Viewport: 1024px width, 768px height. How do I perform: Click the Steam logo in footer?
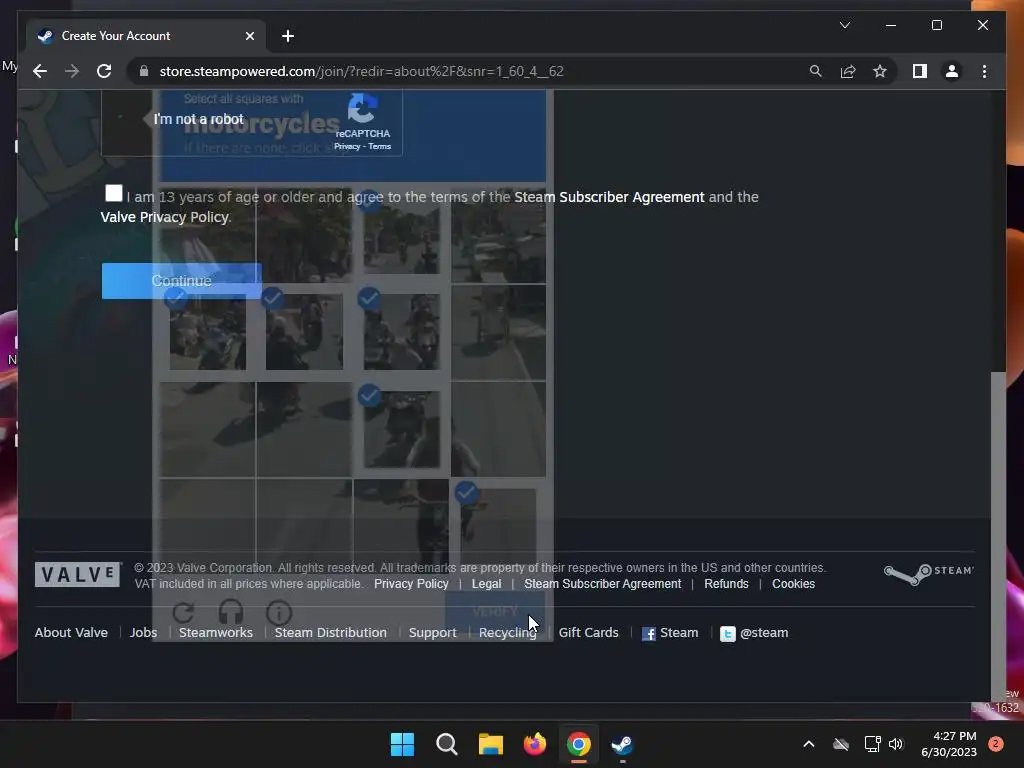point(929,573)
